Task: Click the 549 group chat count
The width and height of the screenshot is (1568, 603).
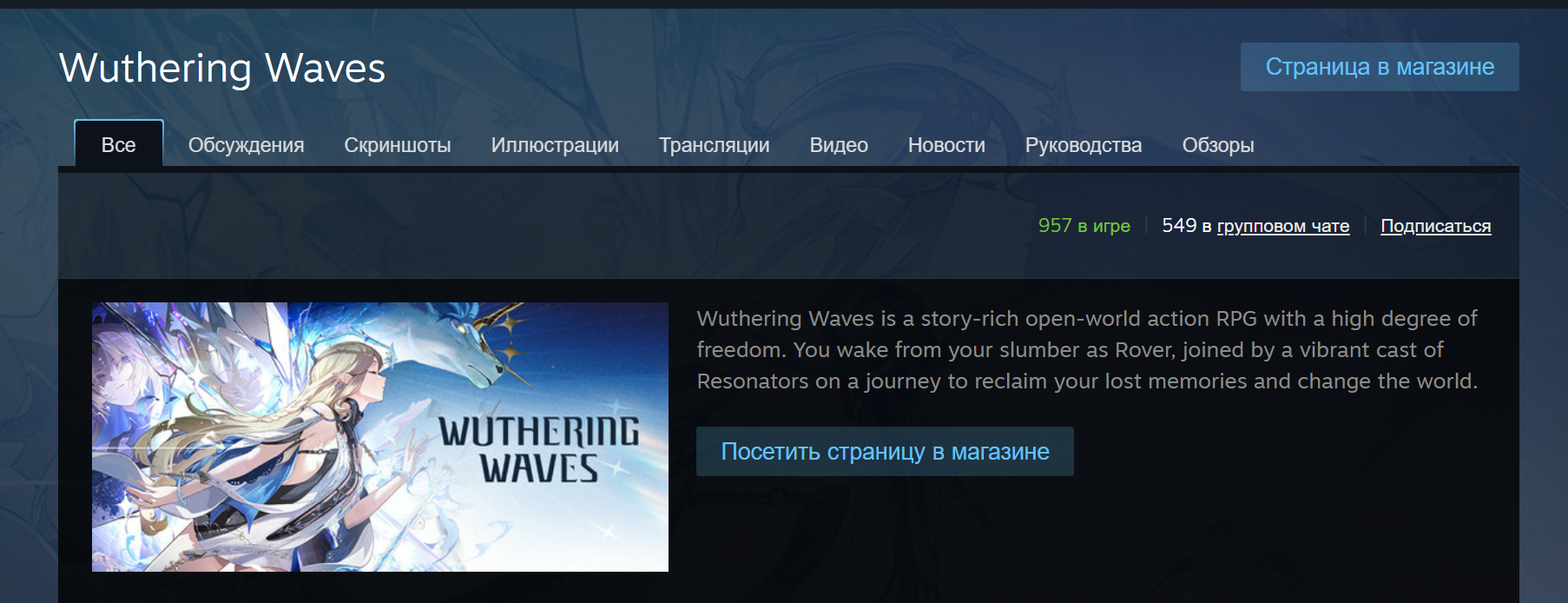Action: pyautogui.click(x=1179, y=226)
